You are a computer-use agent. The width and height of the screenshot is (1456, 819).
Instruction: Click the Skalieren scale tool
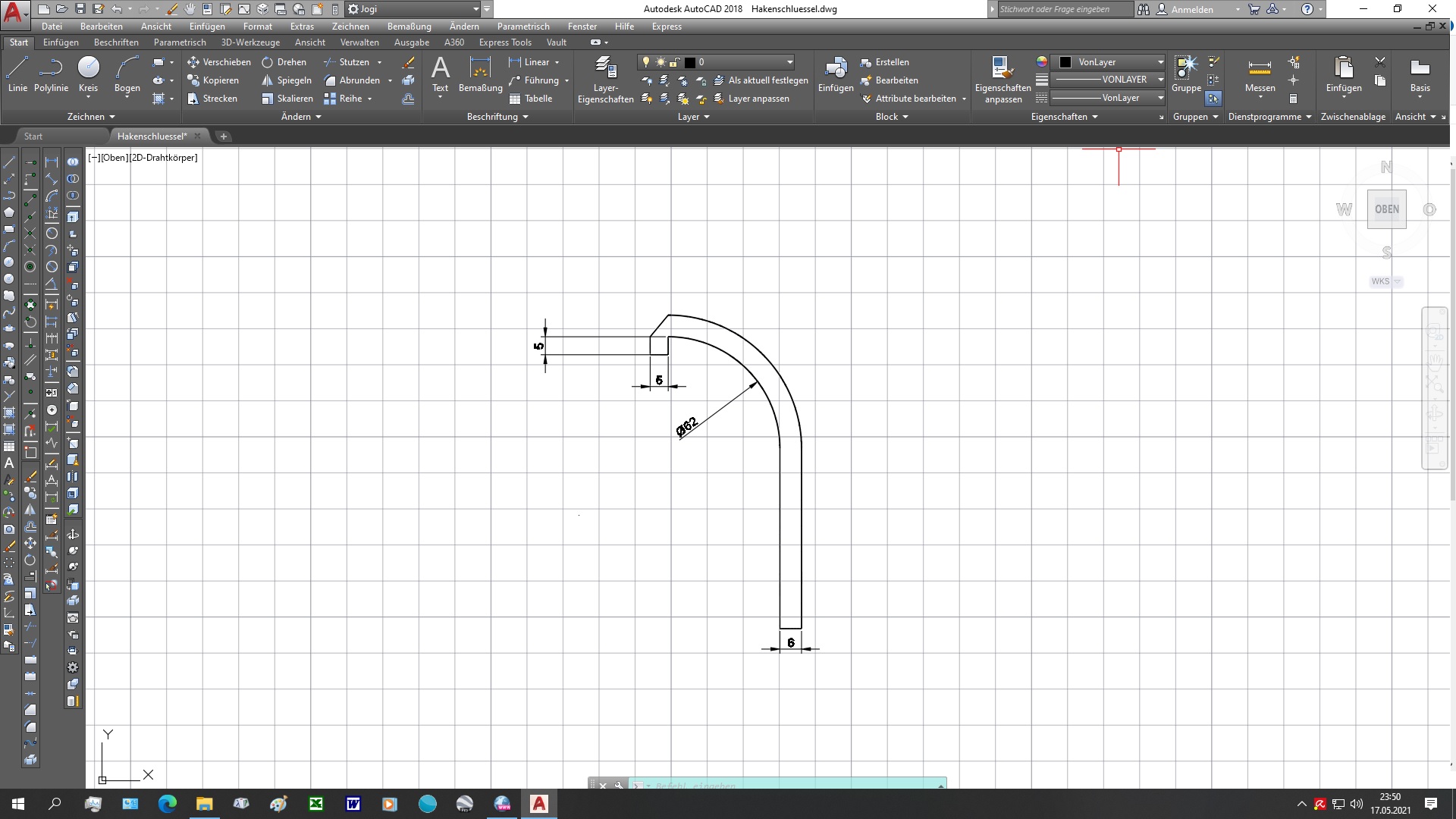(x=287, y=99)
